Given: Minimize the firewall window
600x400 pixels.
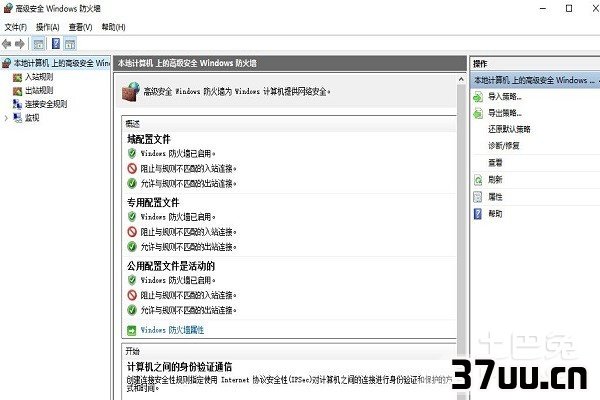Looking at the screenshot, I should click(x=543, y=8).
